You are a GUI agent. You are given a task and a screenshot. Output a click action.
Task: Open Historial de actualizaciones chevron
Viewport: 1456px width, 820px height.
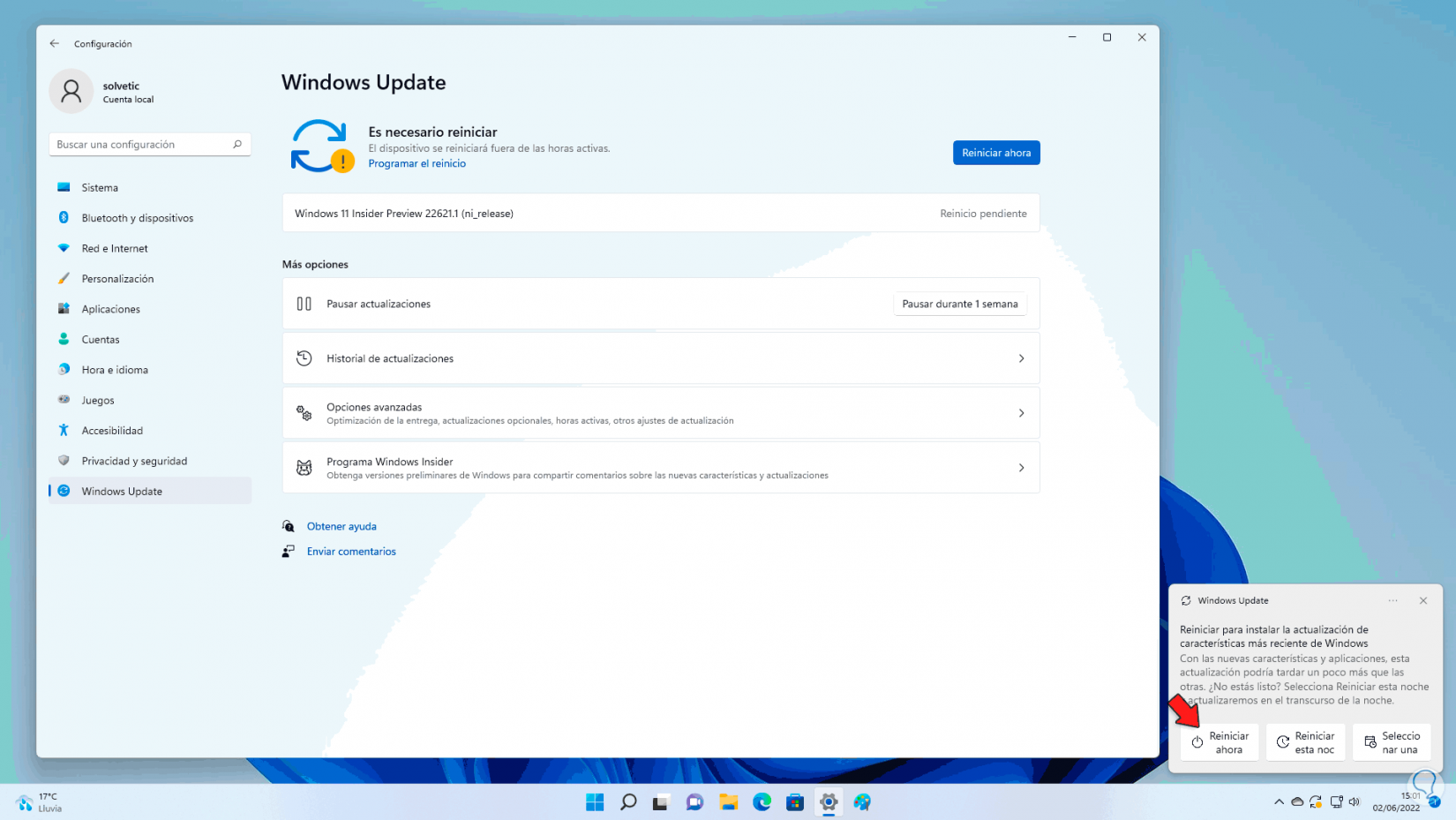[1021, 358]
